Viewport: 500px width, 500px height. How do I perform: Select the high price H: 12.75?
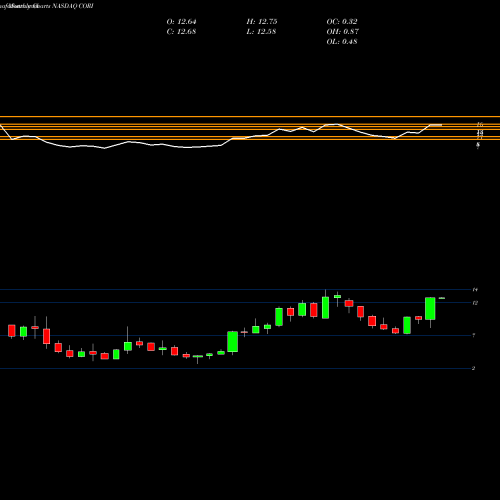click(x=262, y=22)
